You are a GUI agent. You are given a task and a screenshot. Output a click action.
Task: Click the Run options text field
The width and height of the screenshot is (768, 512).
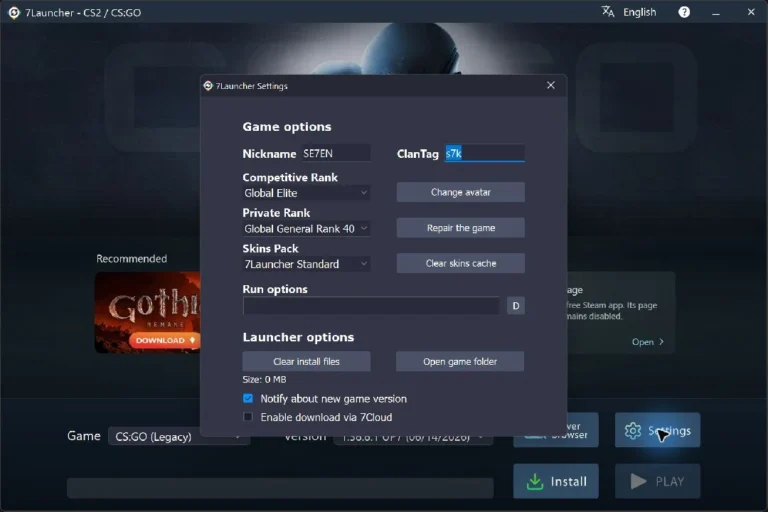tap(371, 306)
